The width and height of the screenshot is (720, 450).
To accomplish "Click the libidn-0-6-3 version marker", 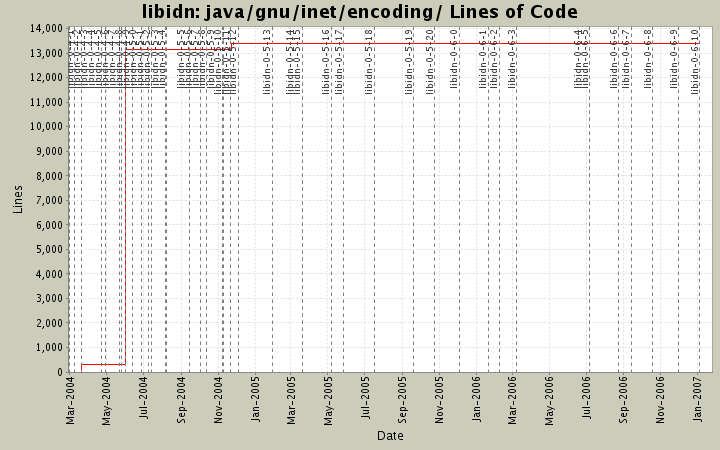I will 512,62.
